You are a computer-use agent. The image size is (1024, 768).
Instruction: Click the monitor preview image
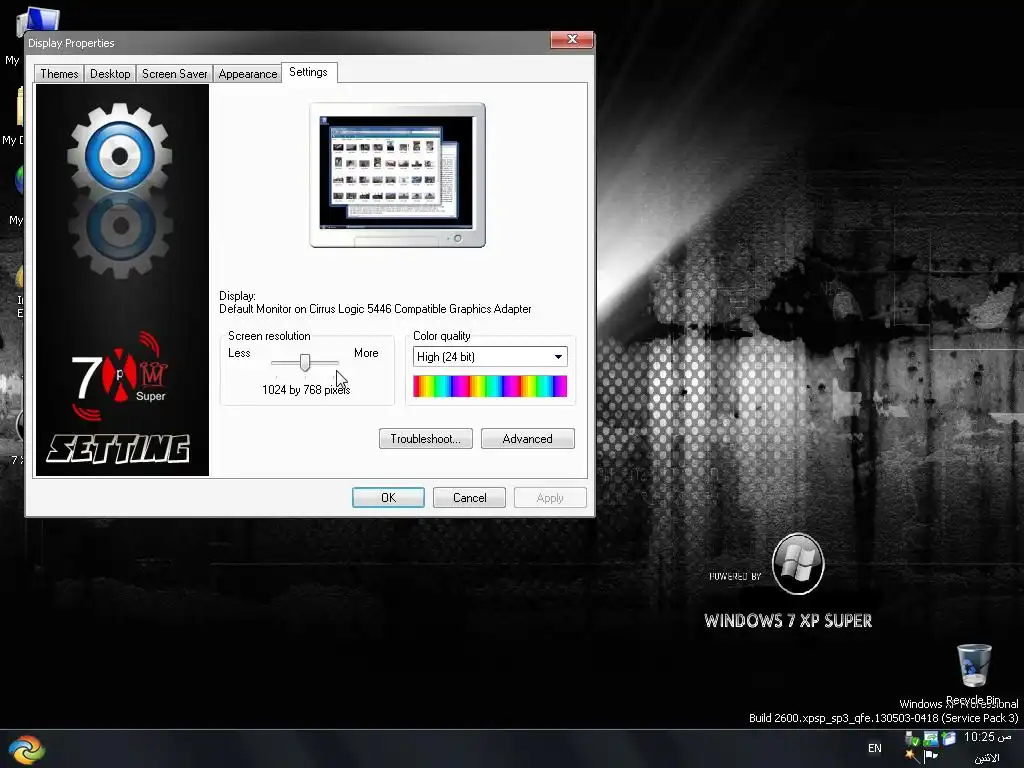397,175
